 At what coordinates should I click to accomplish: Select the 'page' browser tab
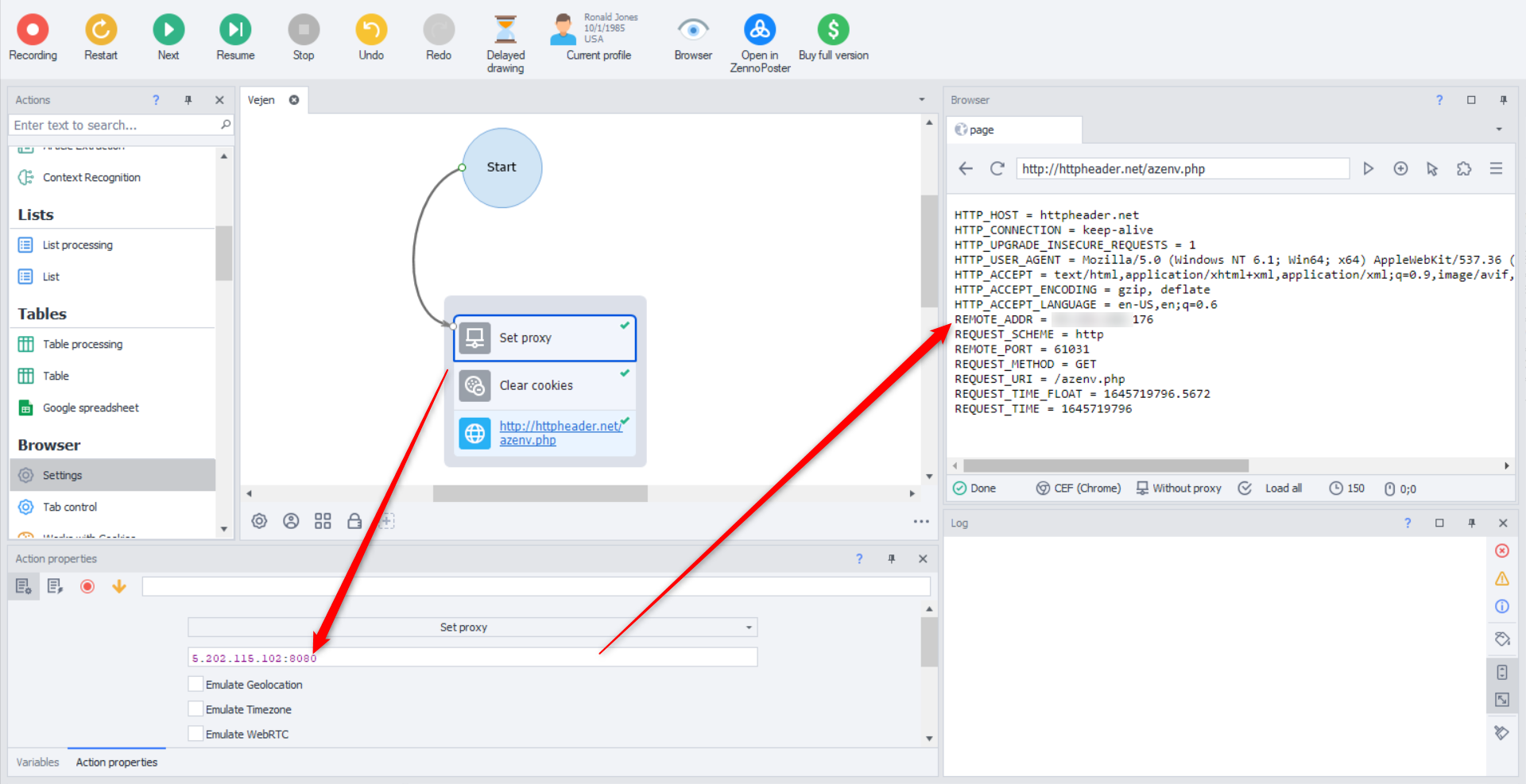(x=1014, y=129)
